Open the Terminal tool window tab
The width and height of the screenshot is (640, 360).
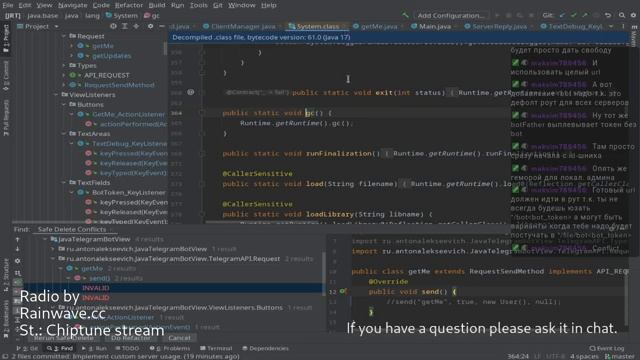click(x=216, y=349)
